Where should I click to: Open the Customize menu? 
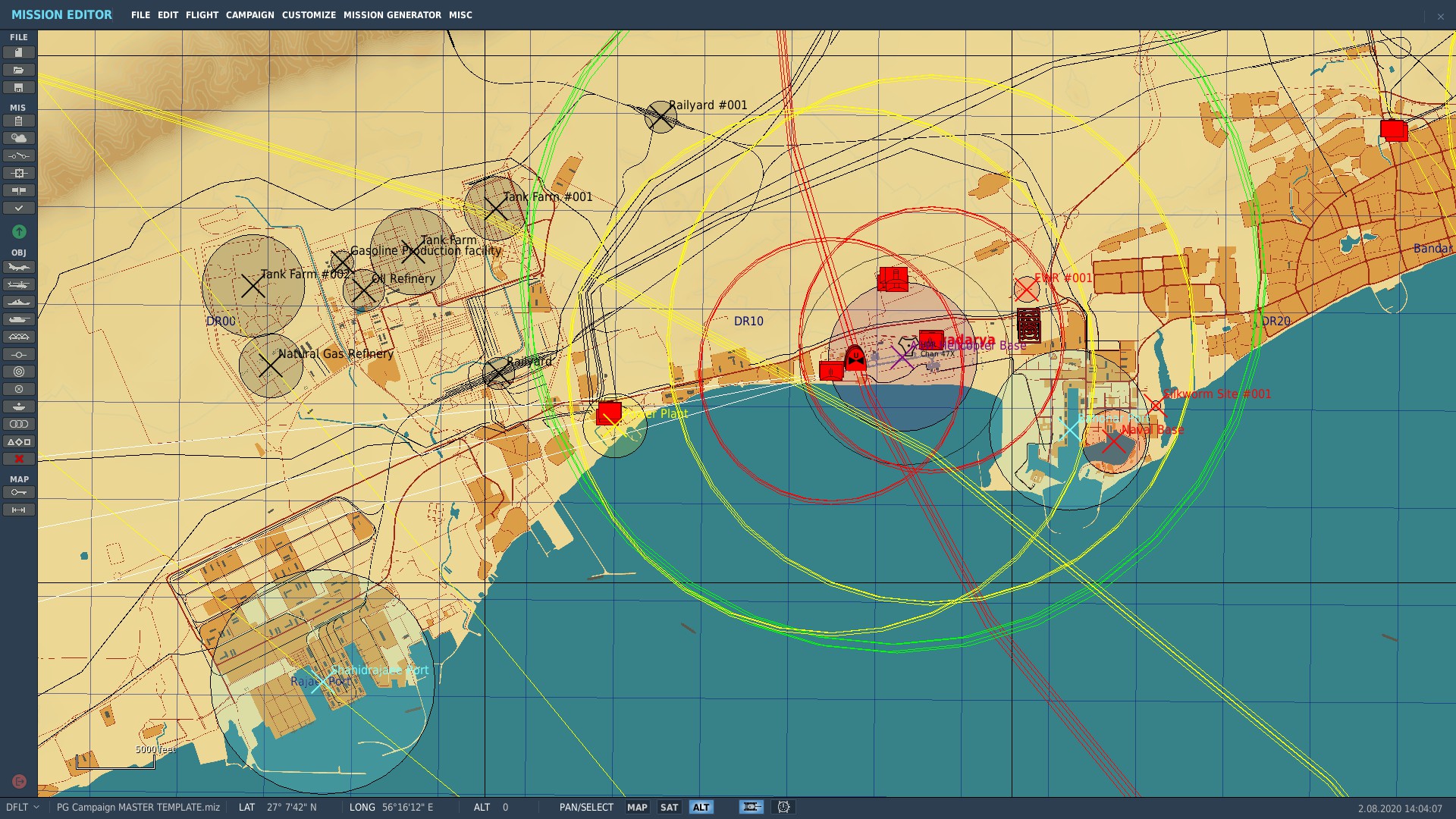coord(309,15)
